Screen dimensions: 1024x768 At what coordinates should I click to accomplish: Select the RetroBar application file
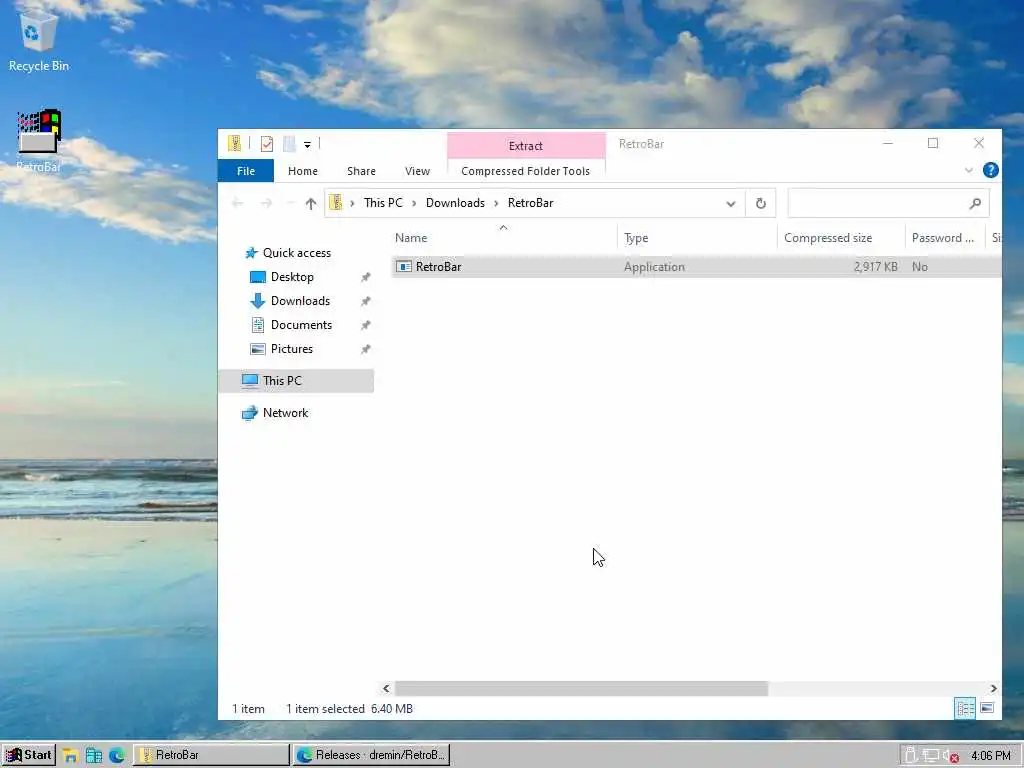696,266
